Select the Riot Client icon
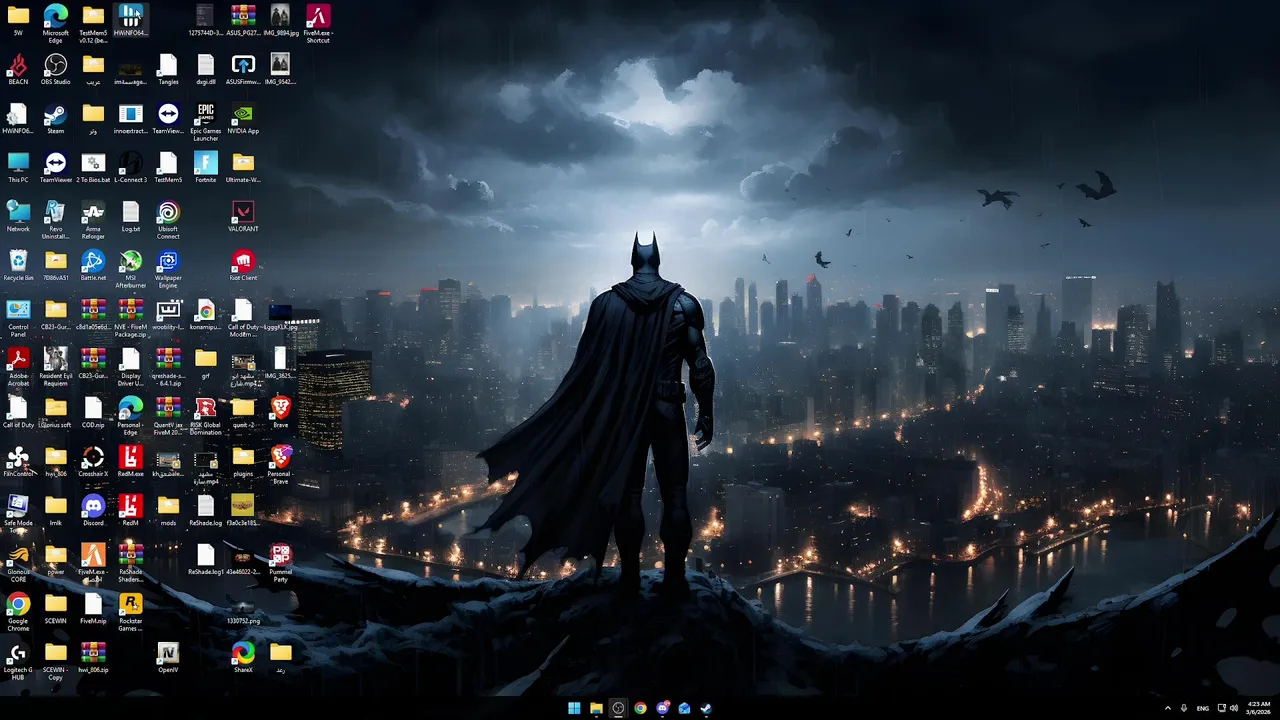The height and width of the screenshot is (720, 1280). [x=243, y=267]
